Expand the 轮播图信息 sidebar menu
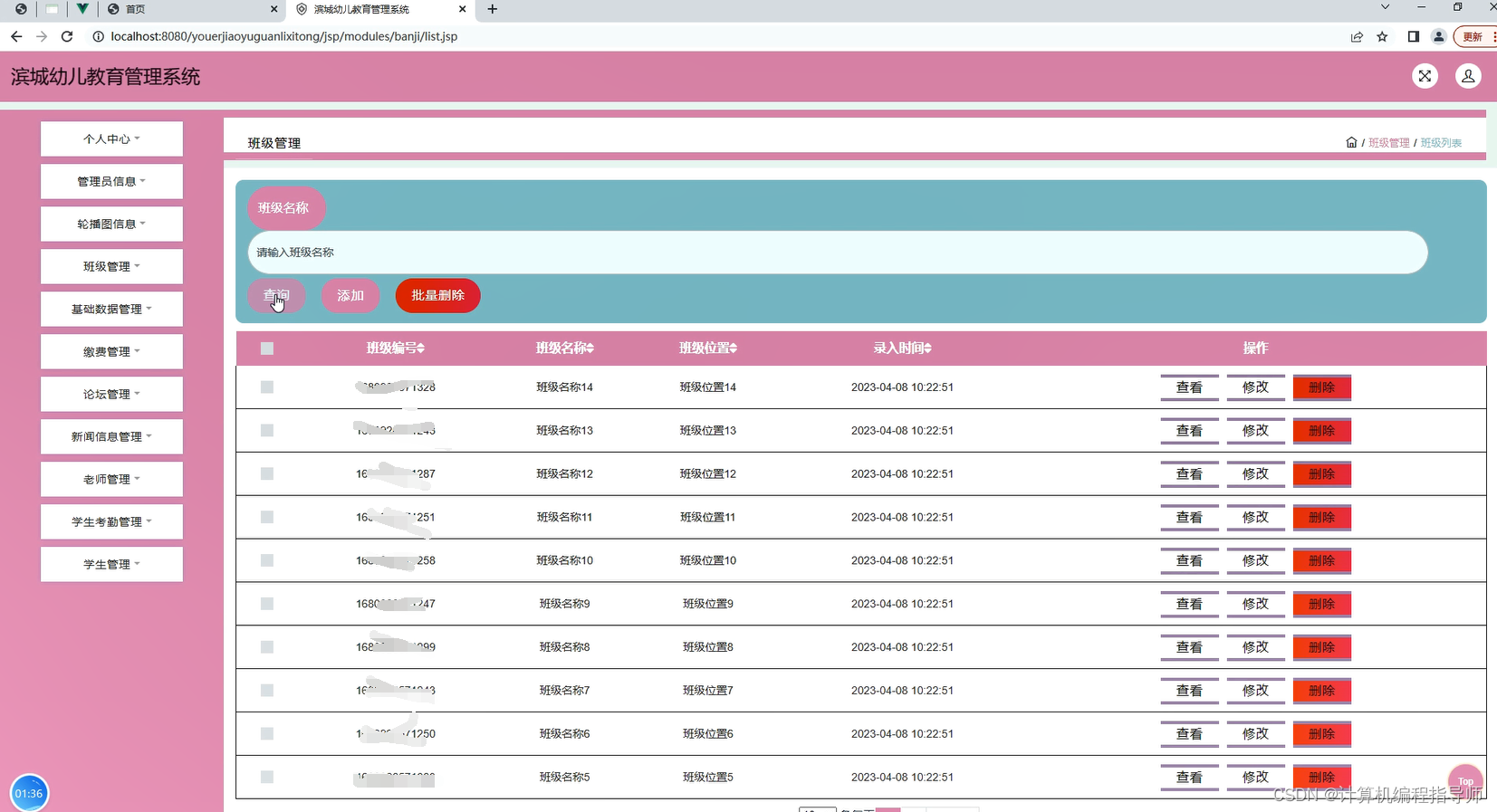This screenshot has width=1497, height=812. pos(111,224)
